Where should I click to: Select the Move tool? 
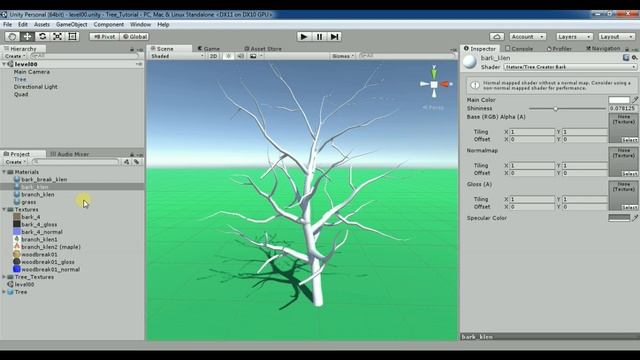click(27, 37)
